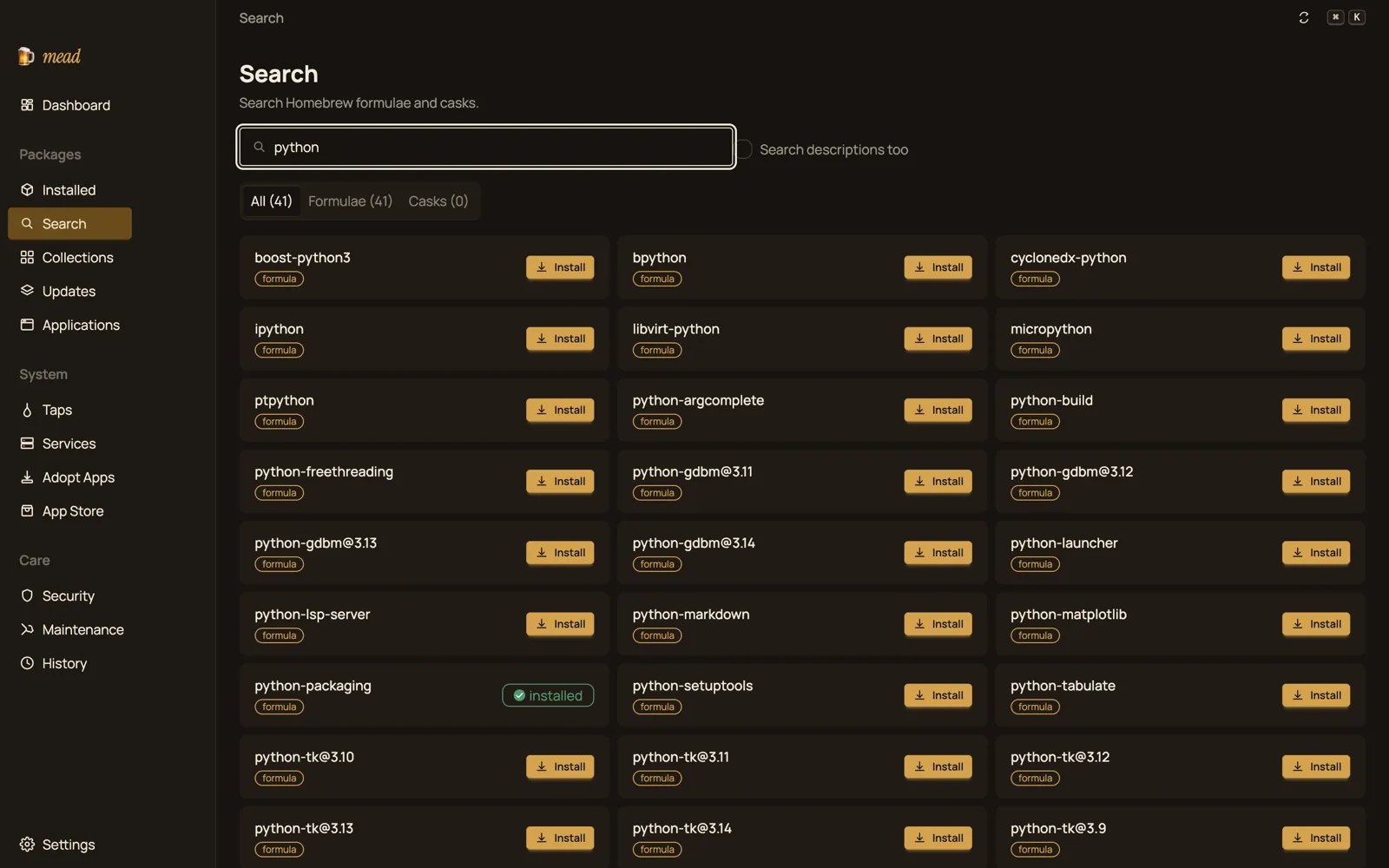Install cyclonedx-python
Screen dimensions: 1389x868
(1316, 267)
